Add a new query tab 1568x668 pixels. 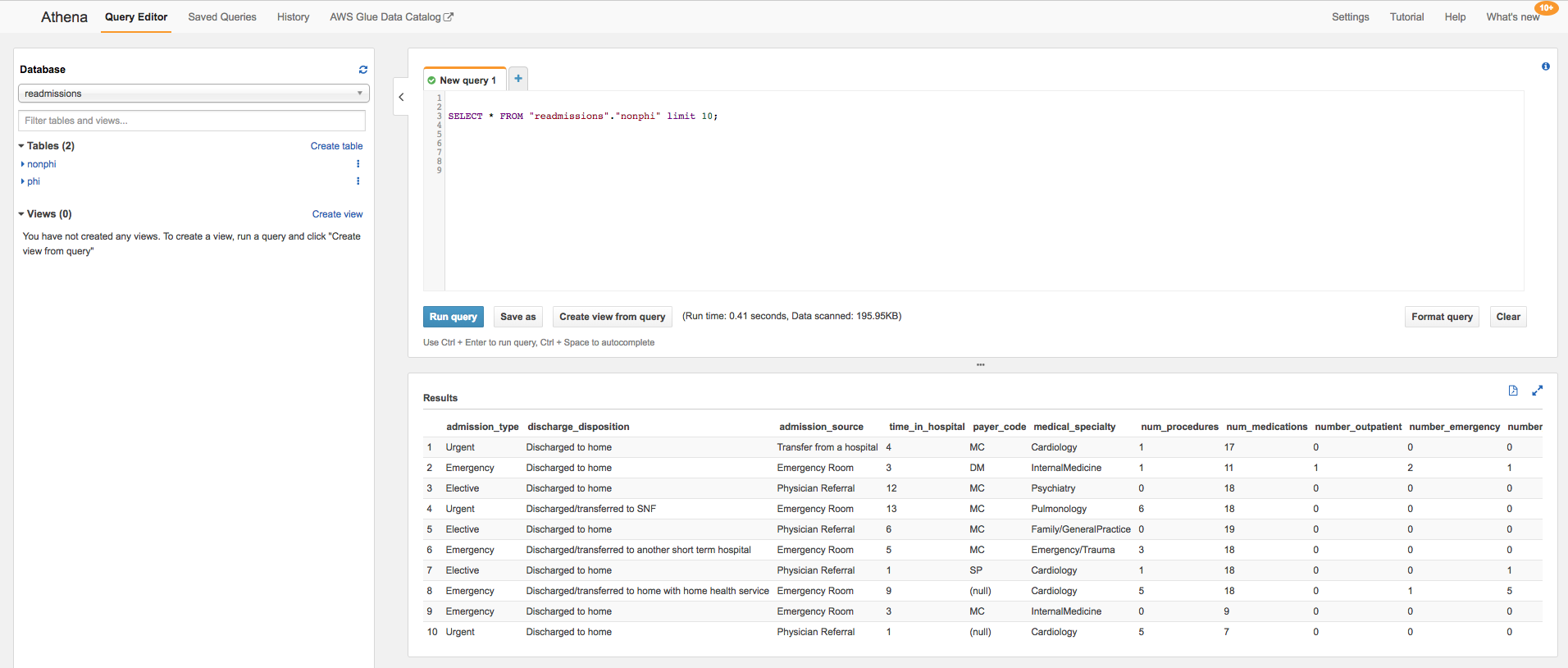pyautogui.click(x=518, y=79)
